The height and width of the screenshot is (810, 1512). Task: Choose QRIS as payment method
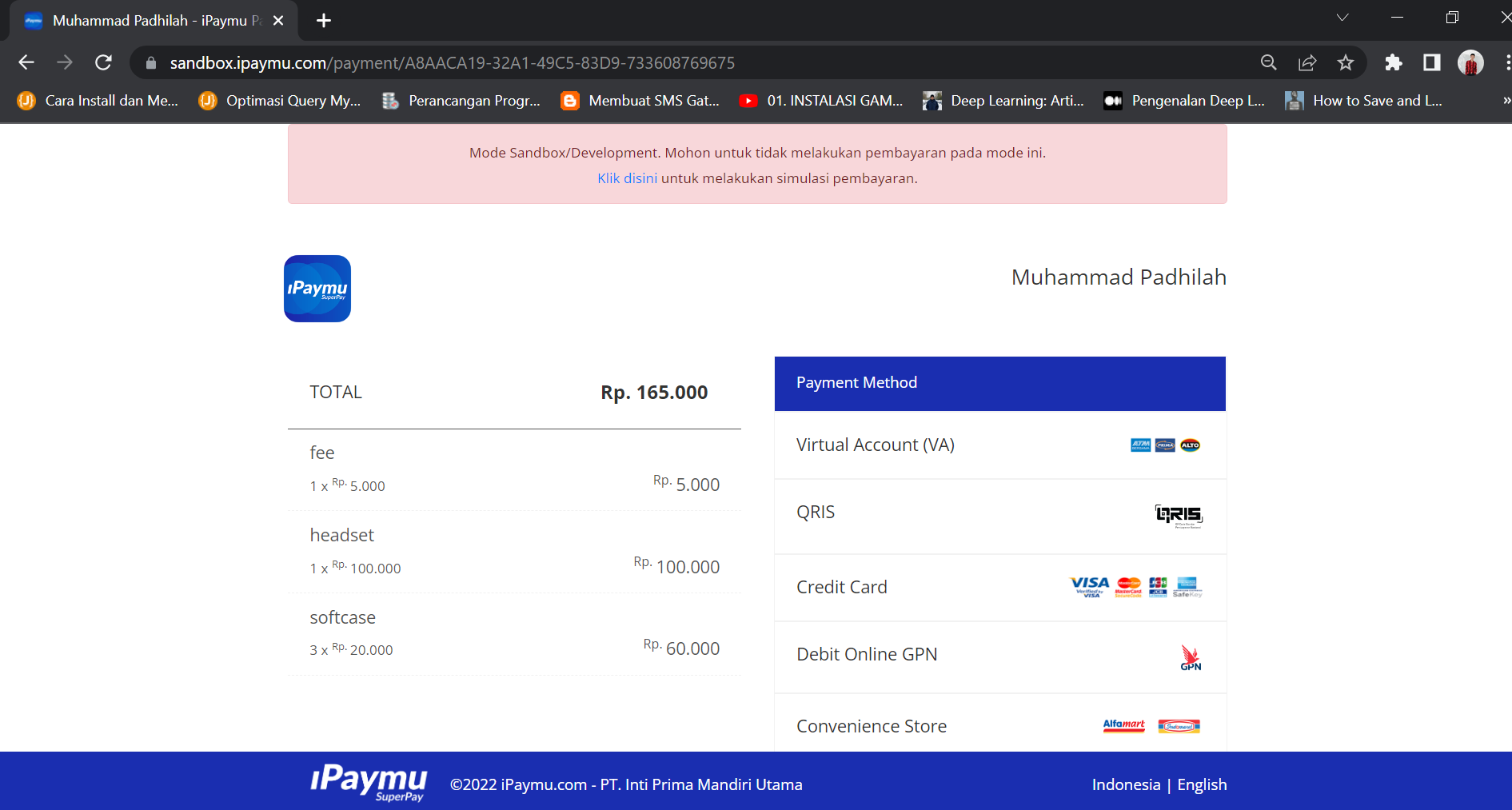tap(999, 513)
